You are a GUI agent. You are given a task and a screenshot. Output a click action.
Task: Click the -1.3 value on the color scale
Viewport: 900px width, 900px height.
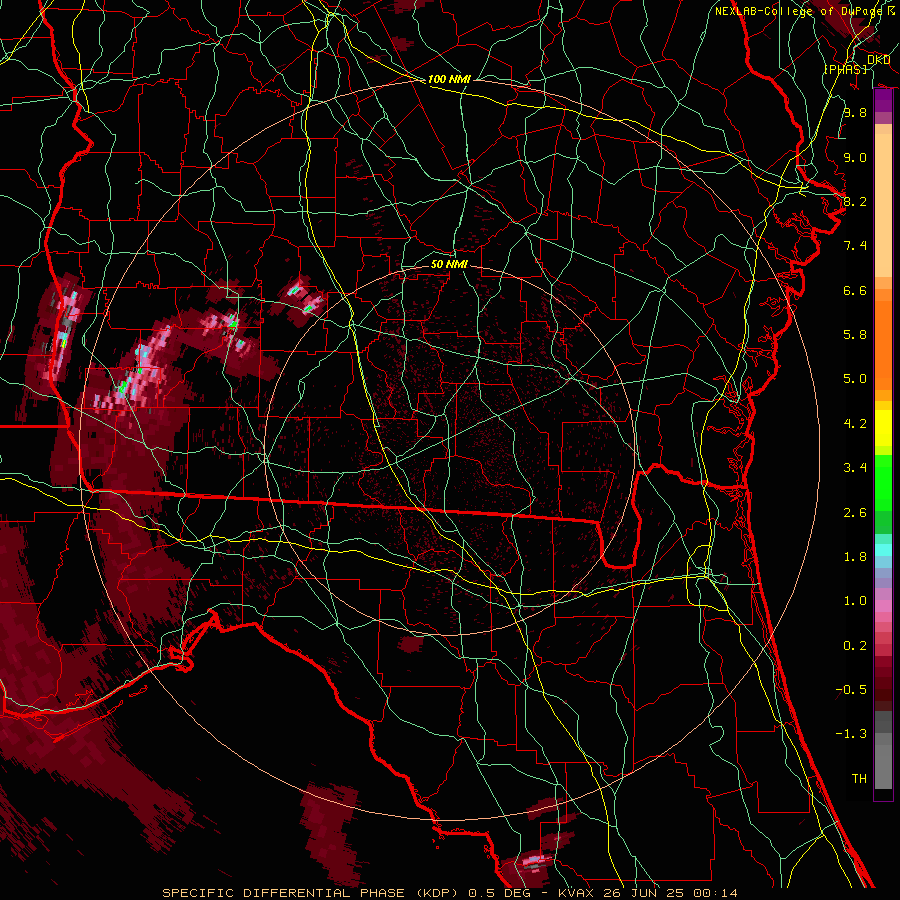(851, 734)
